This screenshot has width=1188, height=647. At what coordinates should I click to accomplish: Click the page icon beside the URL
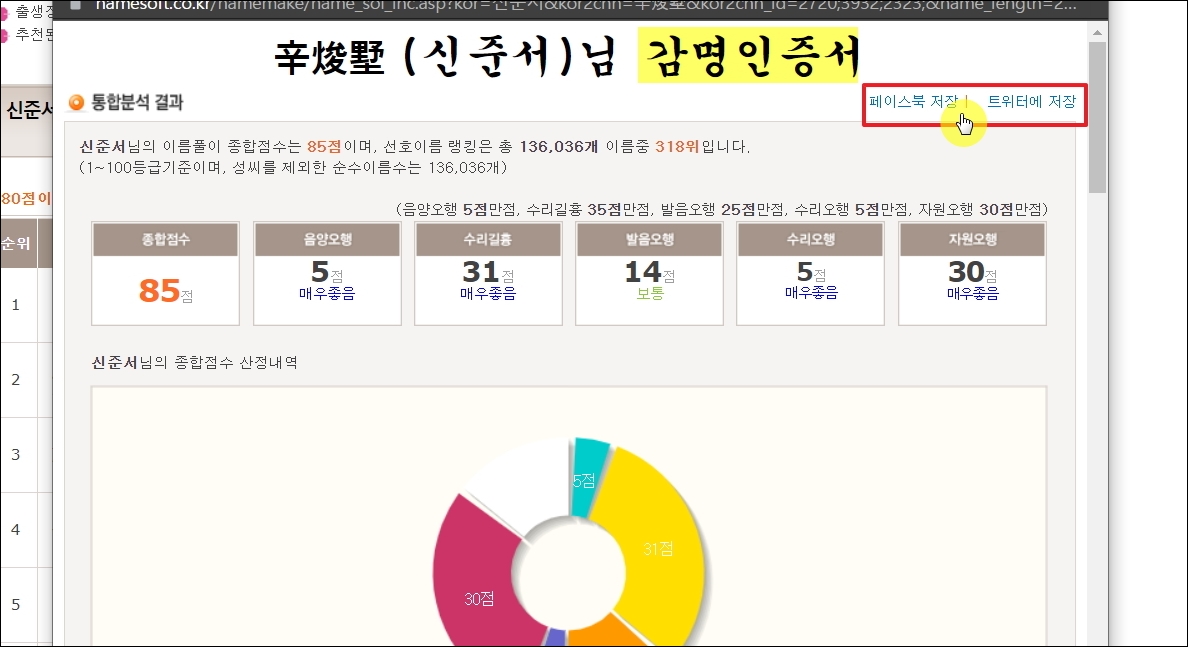[75, 5]
